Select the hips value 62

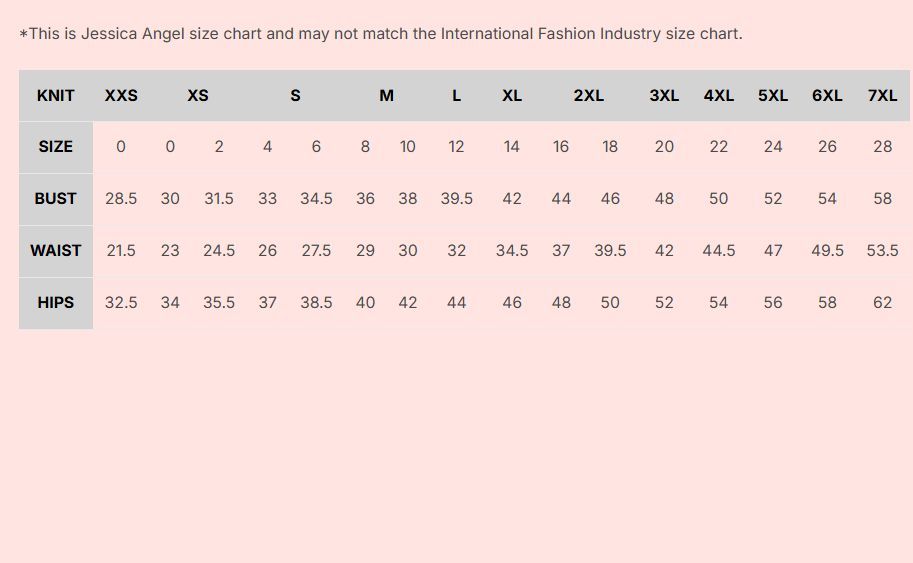(x=882, y=303)
